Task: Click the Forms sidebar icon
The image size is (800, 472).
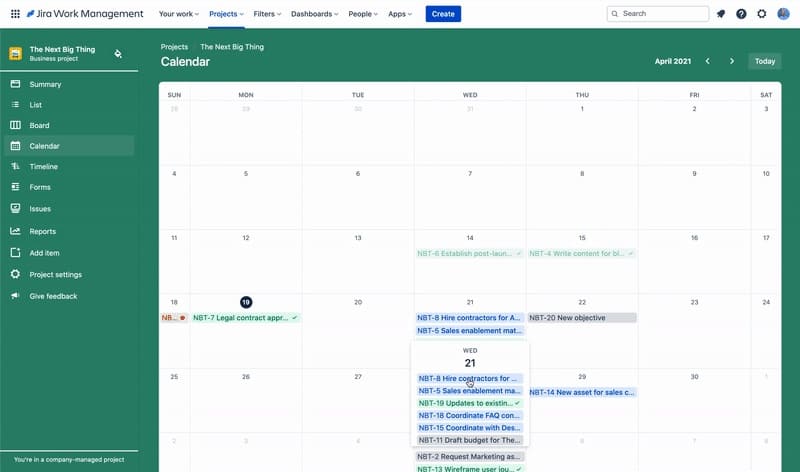Action: tap(15, 187)
